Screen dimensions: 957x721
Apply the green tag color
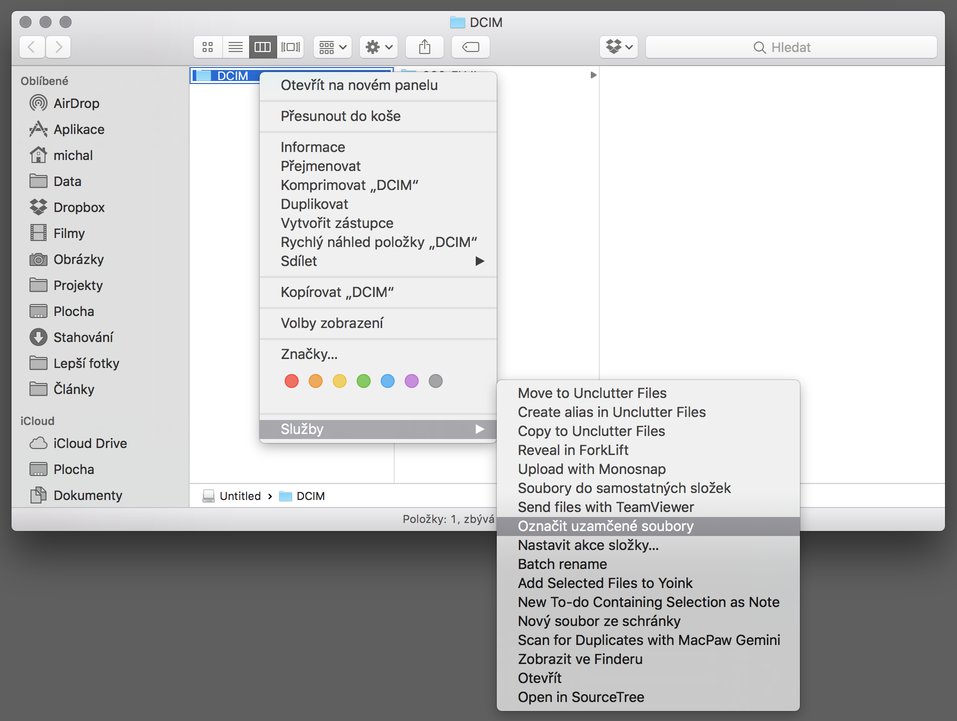coord(364,381)
